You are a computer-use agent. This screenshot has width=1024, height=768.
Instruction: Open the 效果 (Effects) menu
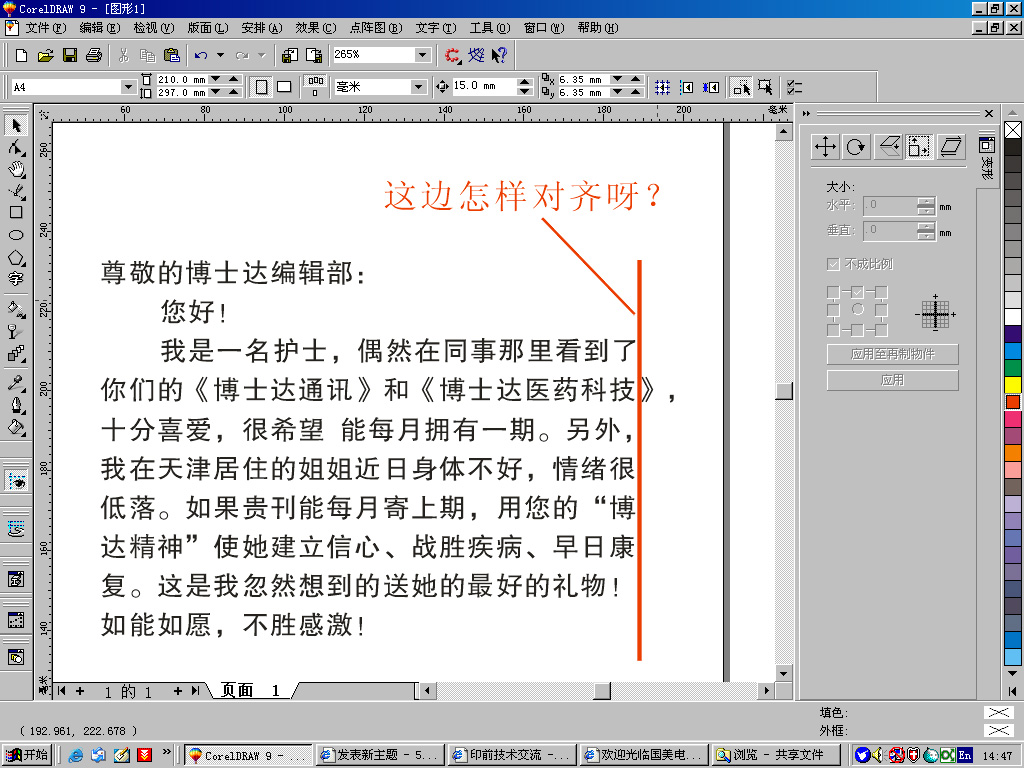coord(315,28)
